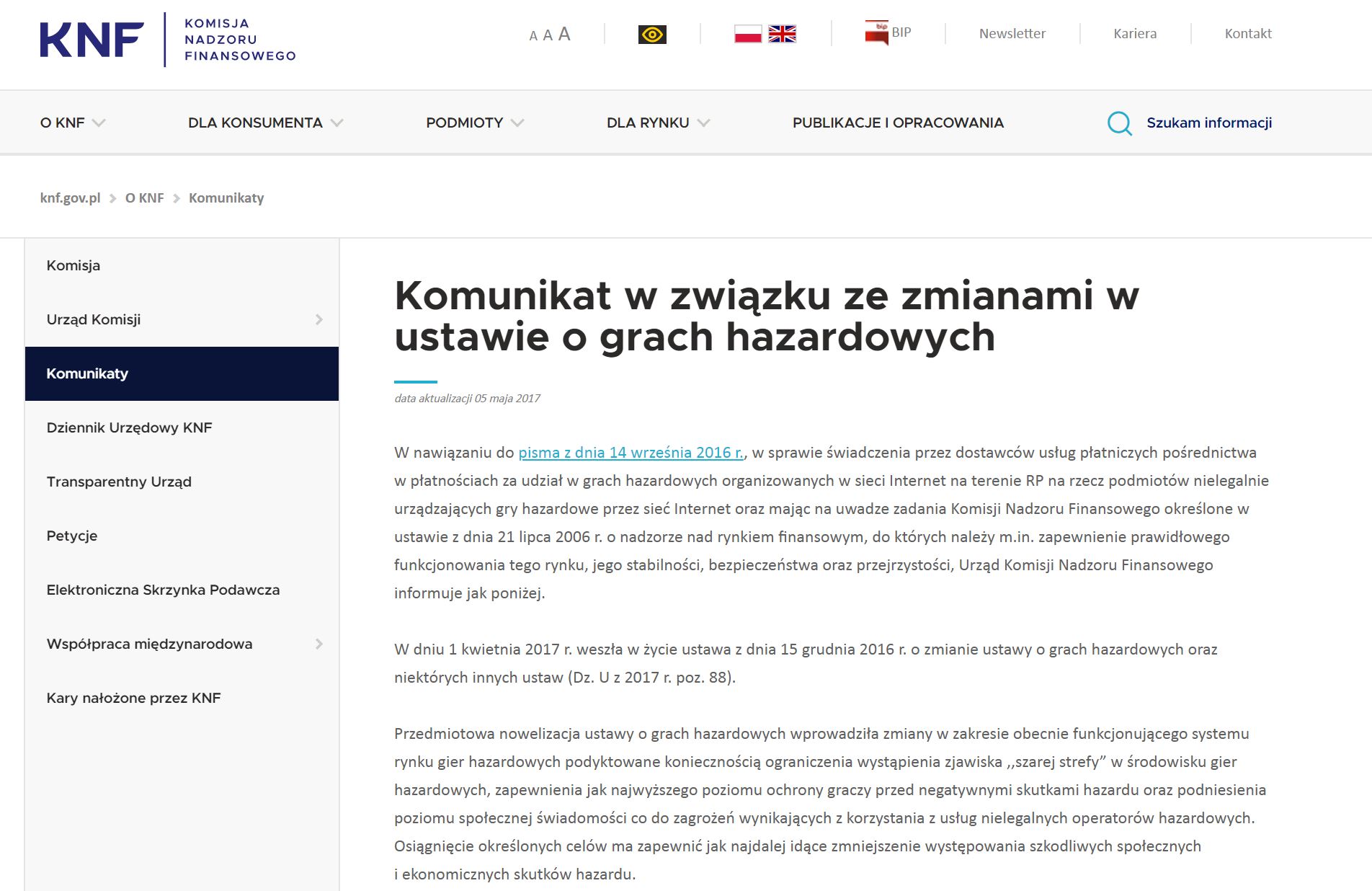
Task: Click the text '(Dz. U z 2017 r. poz. 88).'
Action: click(651, 678)
